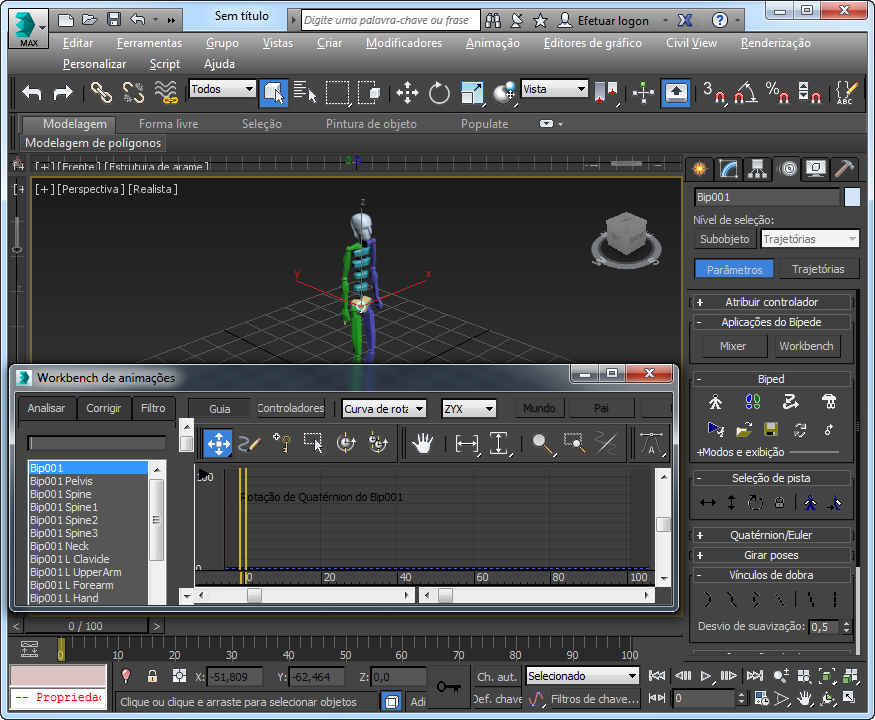The image size is (875, 720).
Task: Open the Utilities hammer panel tab
Action: point(844,169)
